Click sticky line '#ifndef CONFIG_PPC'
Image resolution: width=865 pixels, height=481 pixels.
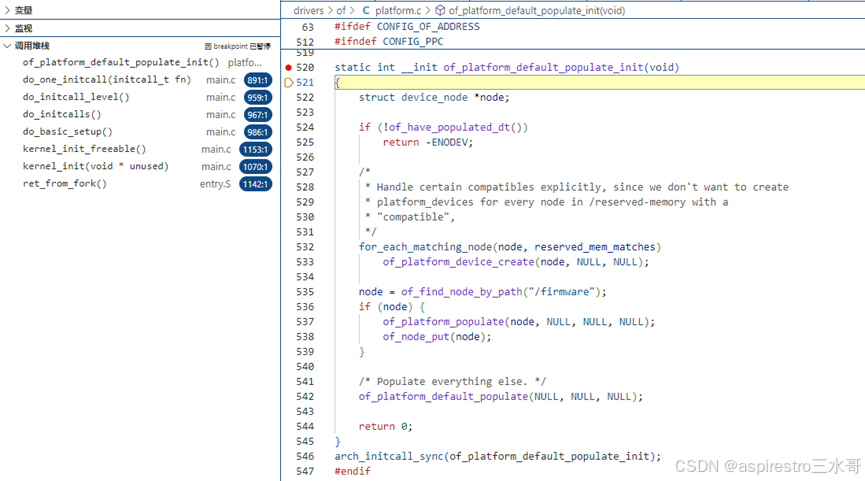pyautogui.click(x=389, y=41)
